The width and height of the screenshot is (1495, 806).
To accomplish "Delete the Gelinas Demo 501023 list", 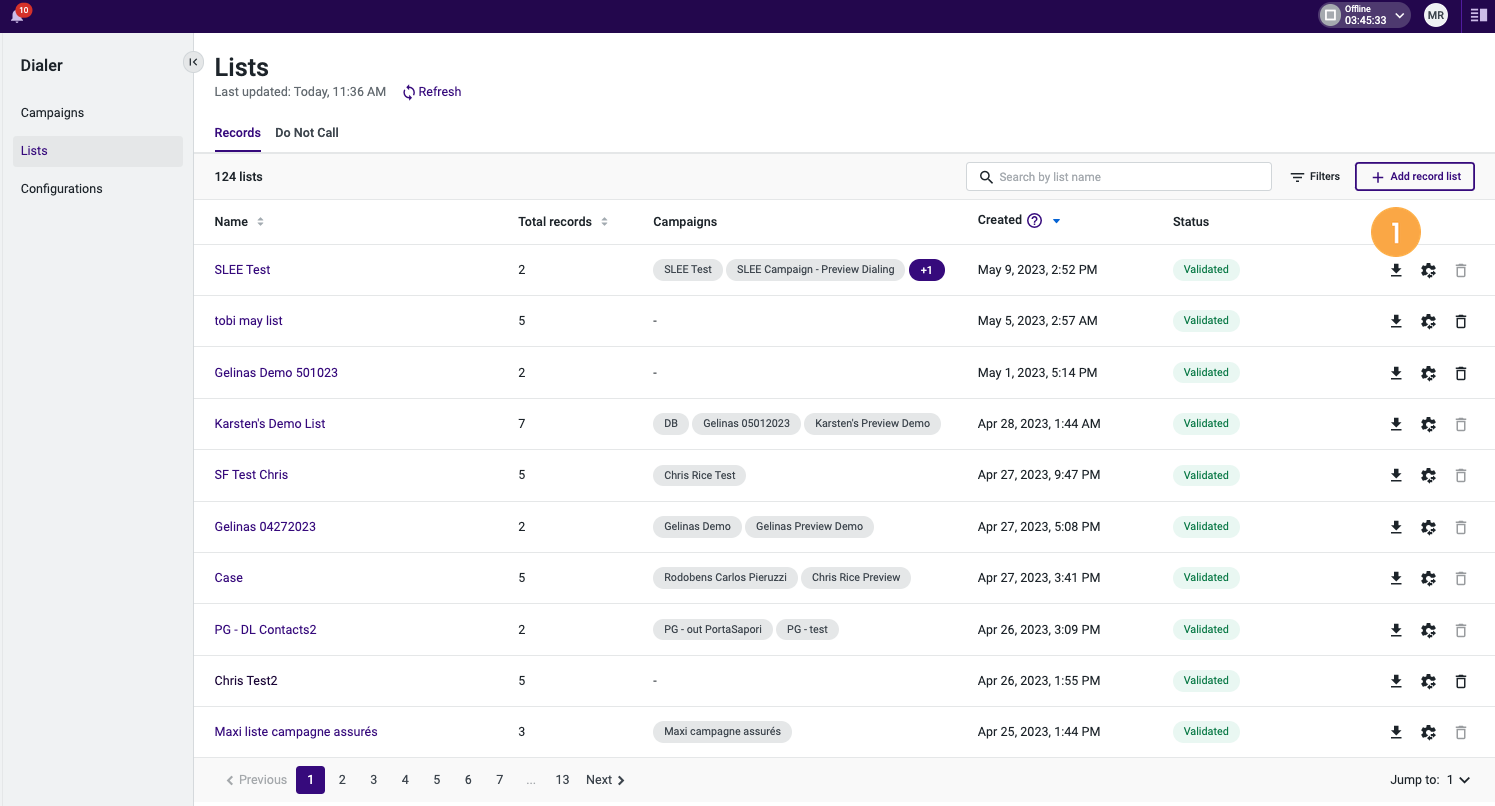I will point(1461,372).
